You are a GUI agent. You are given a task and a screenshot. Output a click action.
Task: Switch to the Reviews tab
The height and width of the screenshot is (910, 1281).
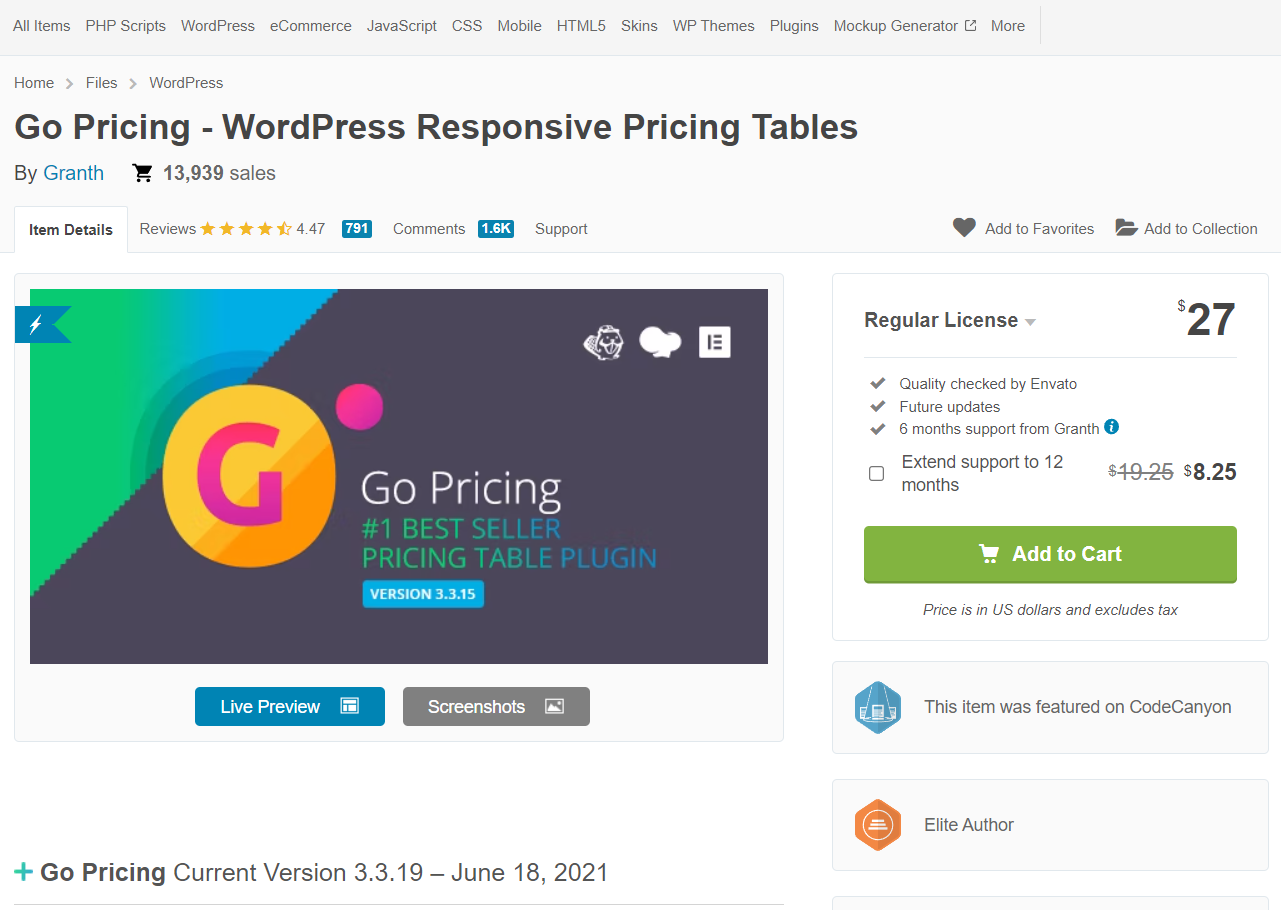[168, 228]
